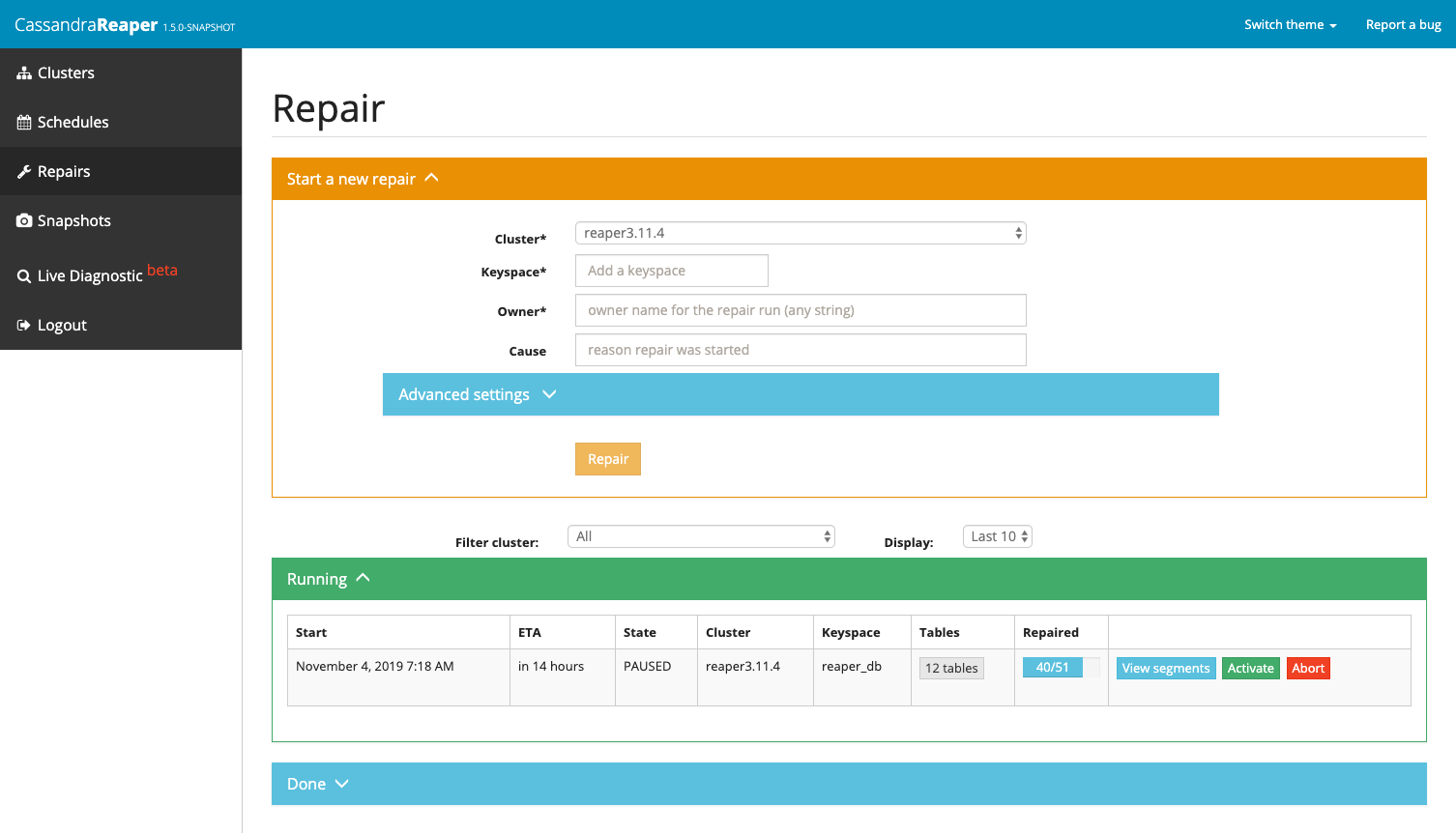1456x834 pixels.
Task: Abort the reaper_db repair run
Action: (1308, 668)
